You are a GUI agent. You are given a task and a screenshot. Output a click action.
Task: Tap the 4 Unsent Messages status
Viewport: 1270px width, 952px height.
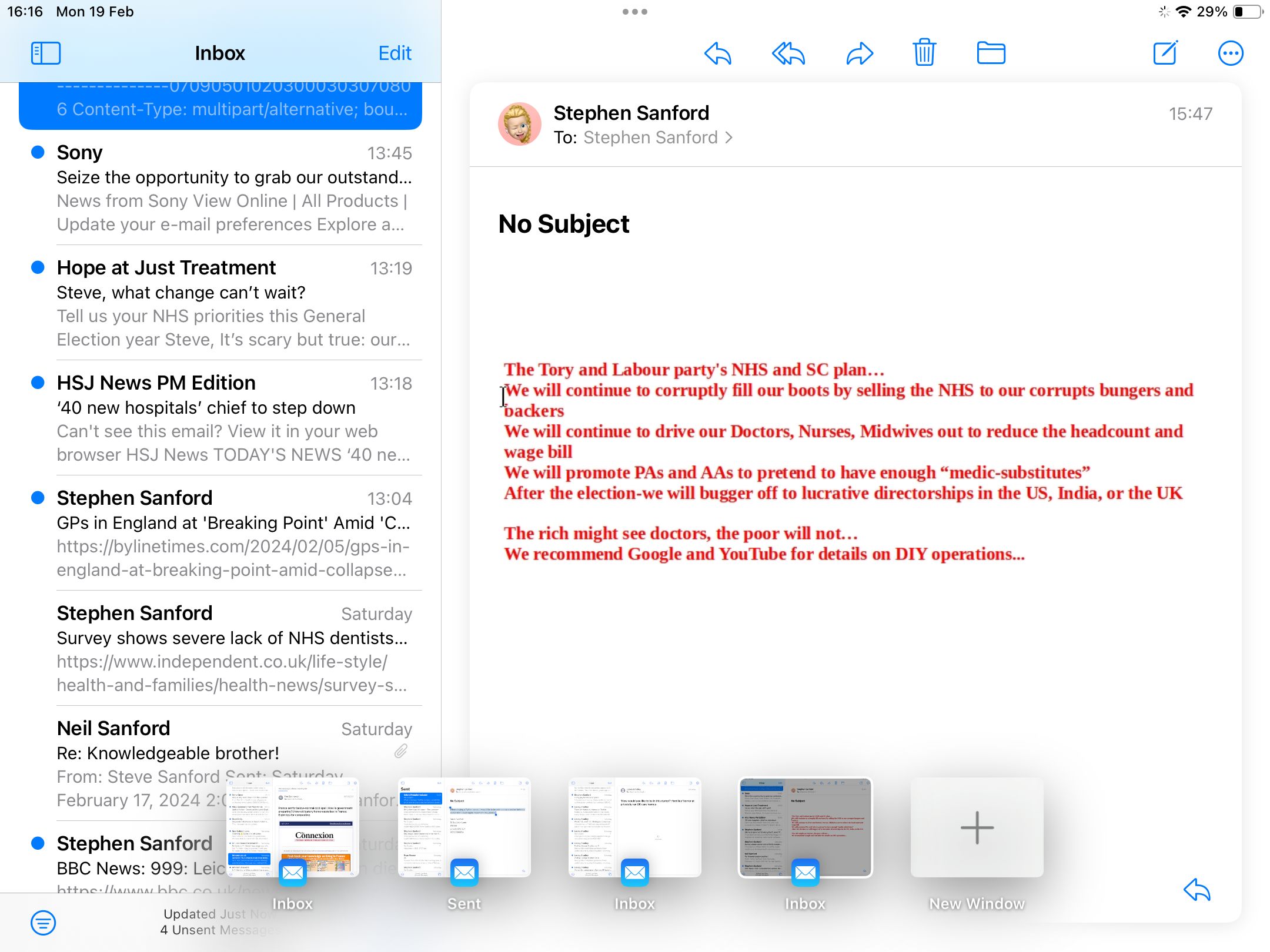point(220,930)
